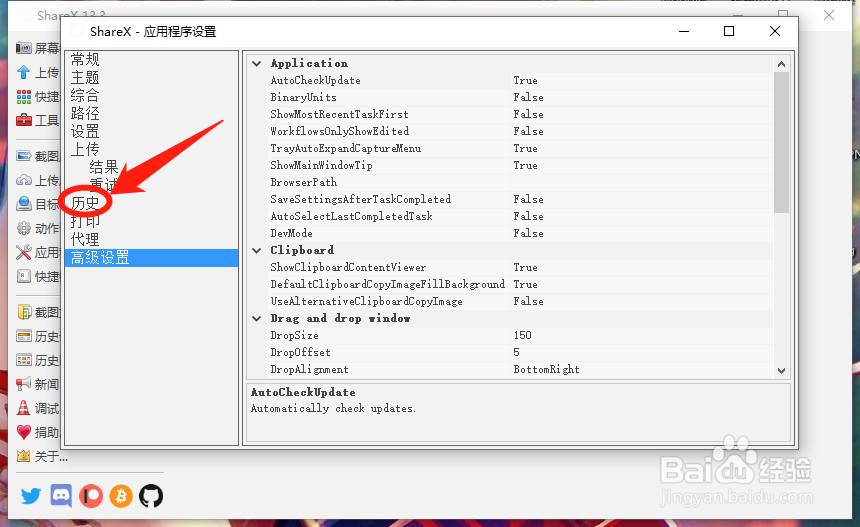Collapse the Clipboard category

(257, 251)
